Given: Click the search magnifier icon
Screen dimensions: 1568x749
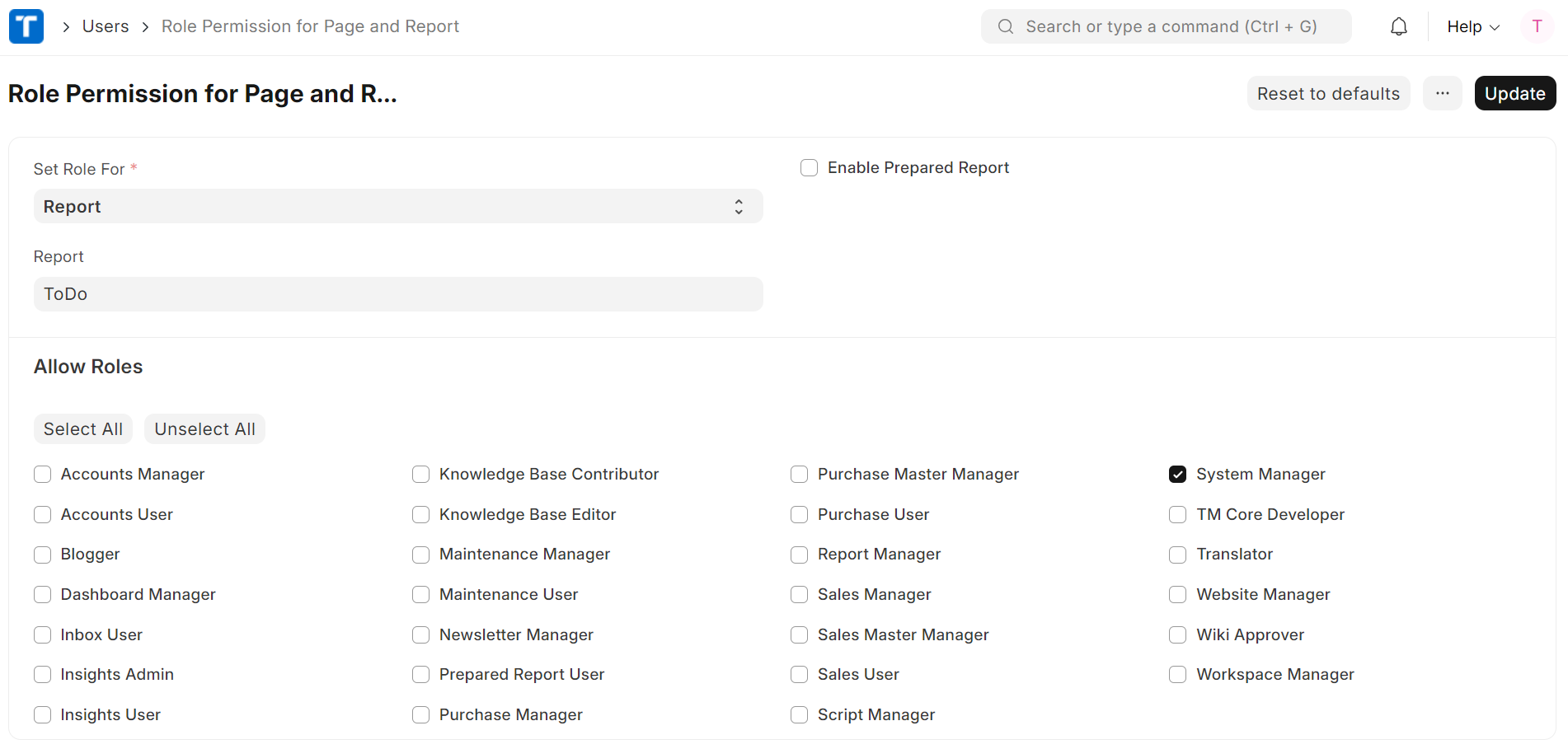Looking at the screenshot, I should coord(1005,26).
